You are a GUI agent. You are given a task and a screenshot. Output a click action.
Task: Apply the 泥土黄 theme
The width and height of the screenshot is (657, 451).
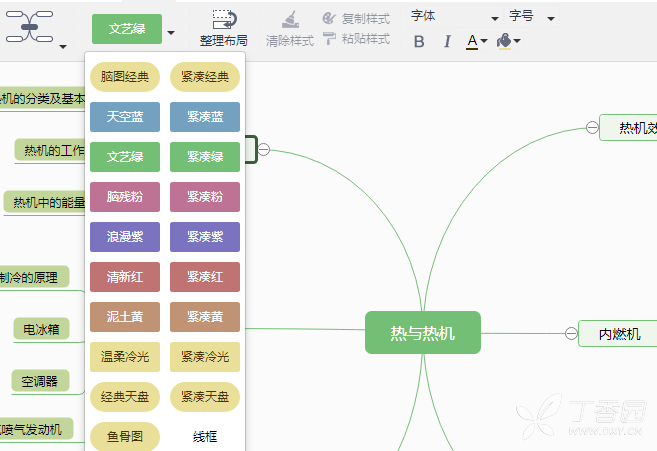coord(125,317)
